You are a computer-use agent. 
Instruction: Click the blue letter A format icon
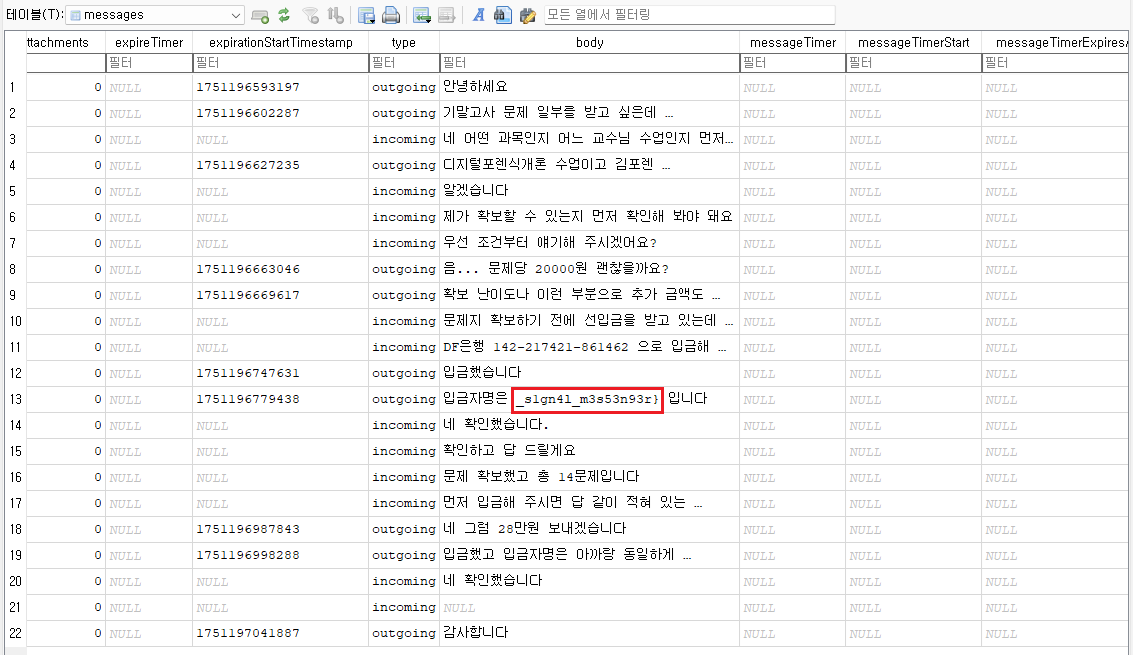click(479, 15)
